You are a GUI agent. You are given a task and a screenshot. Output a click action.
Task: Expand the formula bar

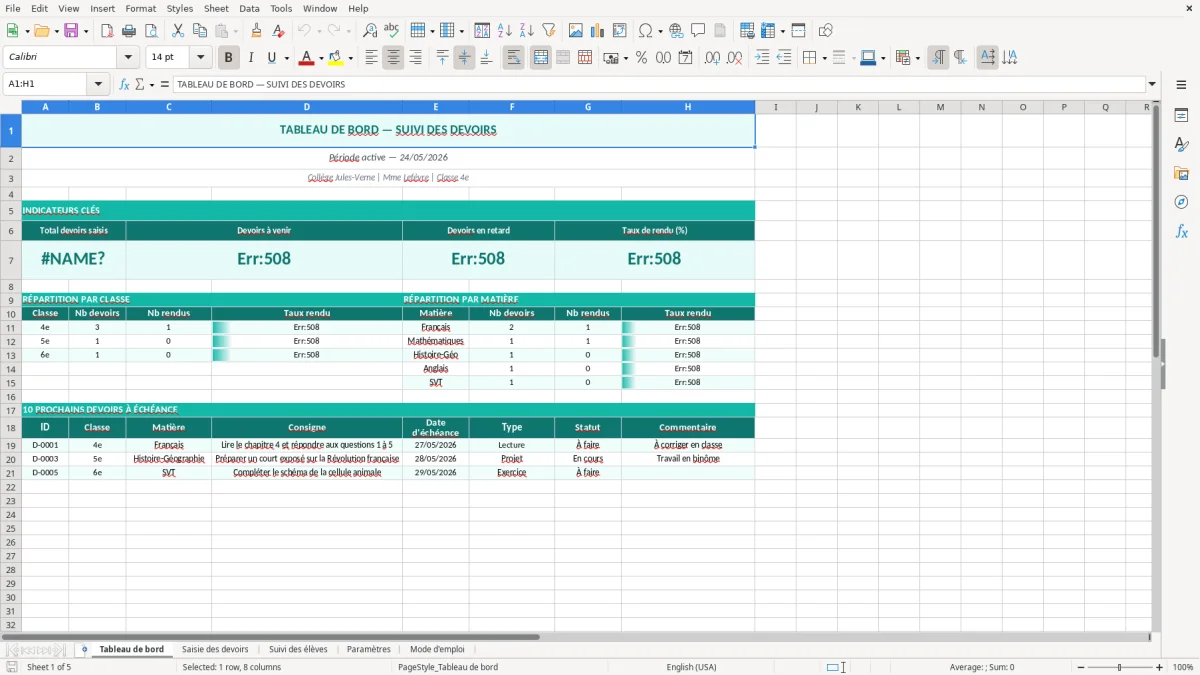[1152, 85]
